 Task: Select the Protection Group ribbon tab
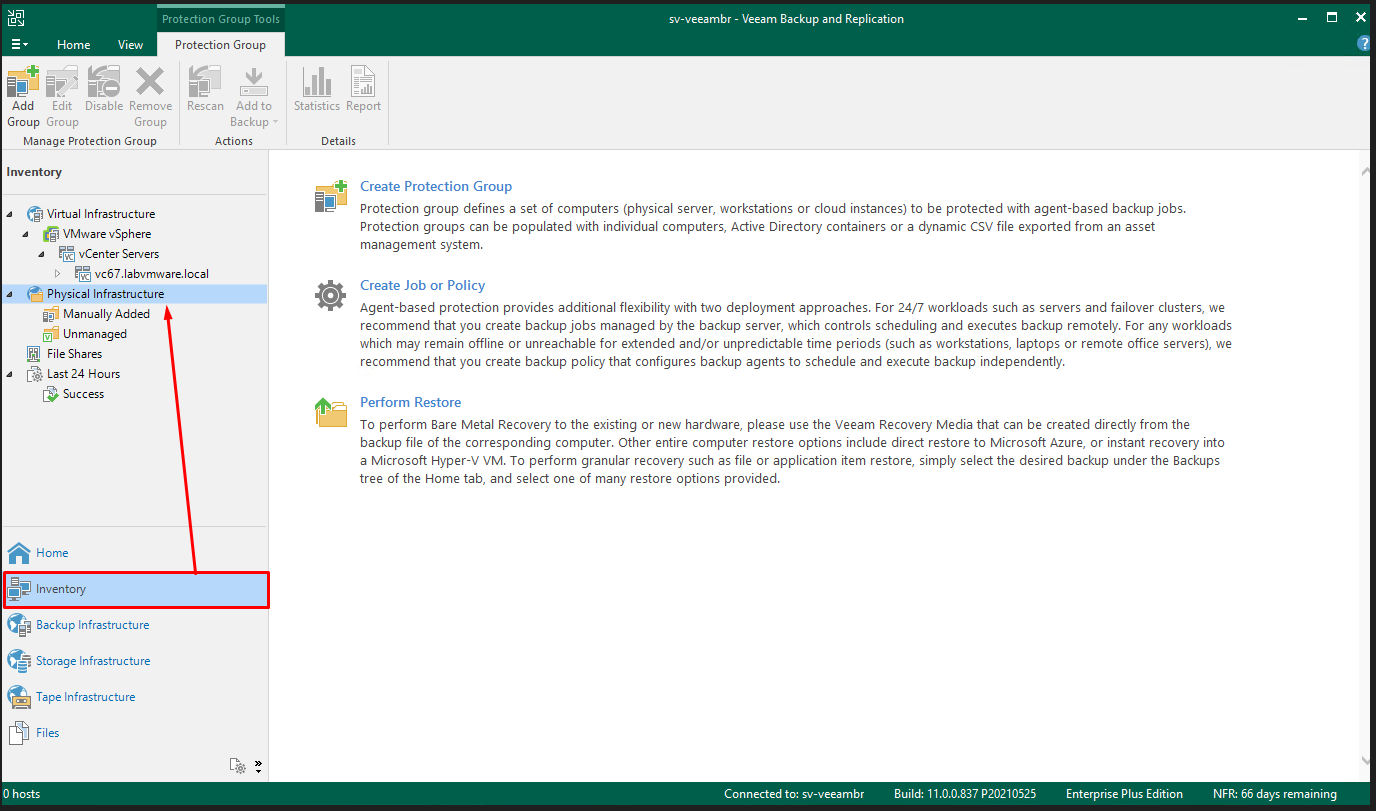pyautogui.click(x=220, y=44)
